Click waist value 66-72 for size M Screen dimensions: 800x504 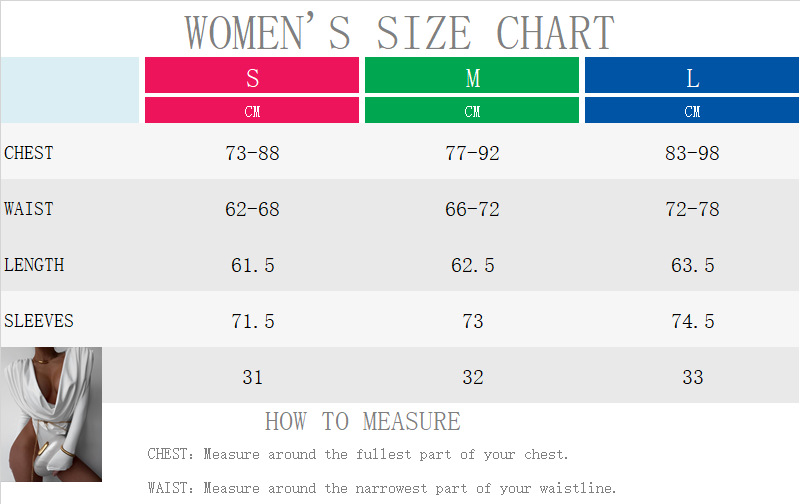pos(472,210)
